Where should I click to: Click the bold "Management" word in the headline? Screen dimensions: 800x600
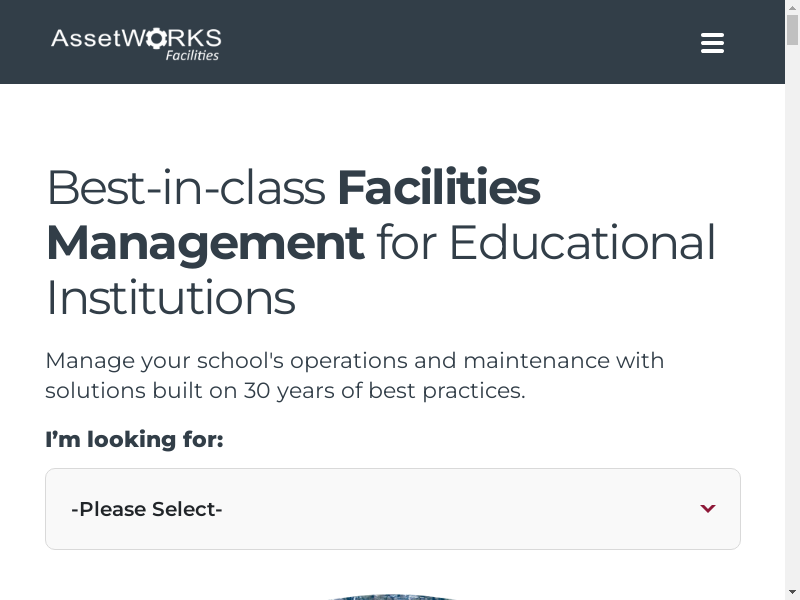point(205,243)
